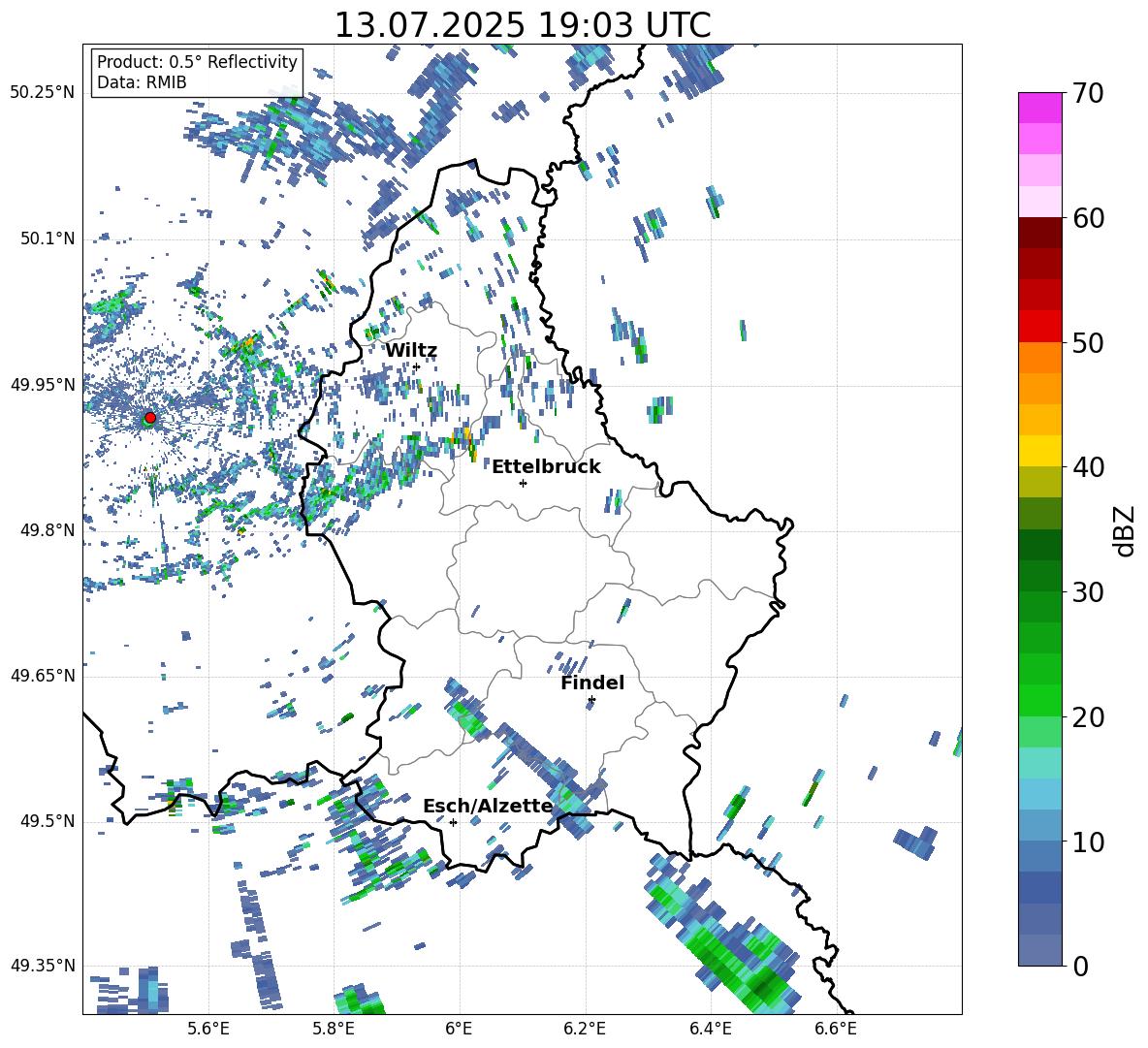Click the 50.25°N latitude label
Image resolution: width=1148 pixels, height=1048 pixels.
pyautogui.click(x=43, y=93)
